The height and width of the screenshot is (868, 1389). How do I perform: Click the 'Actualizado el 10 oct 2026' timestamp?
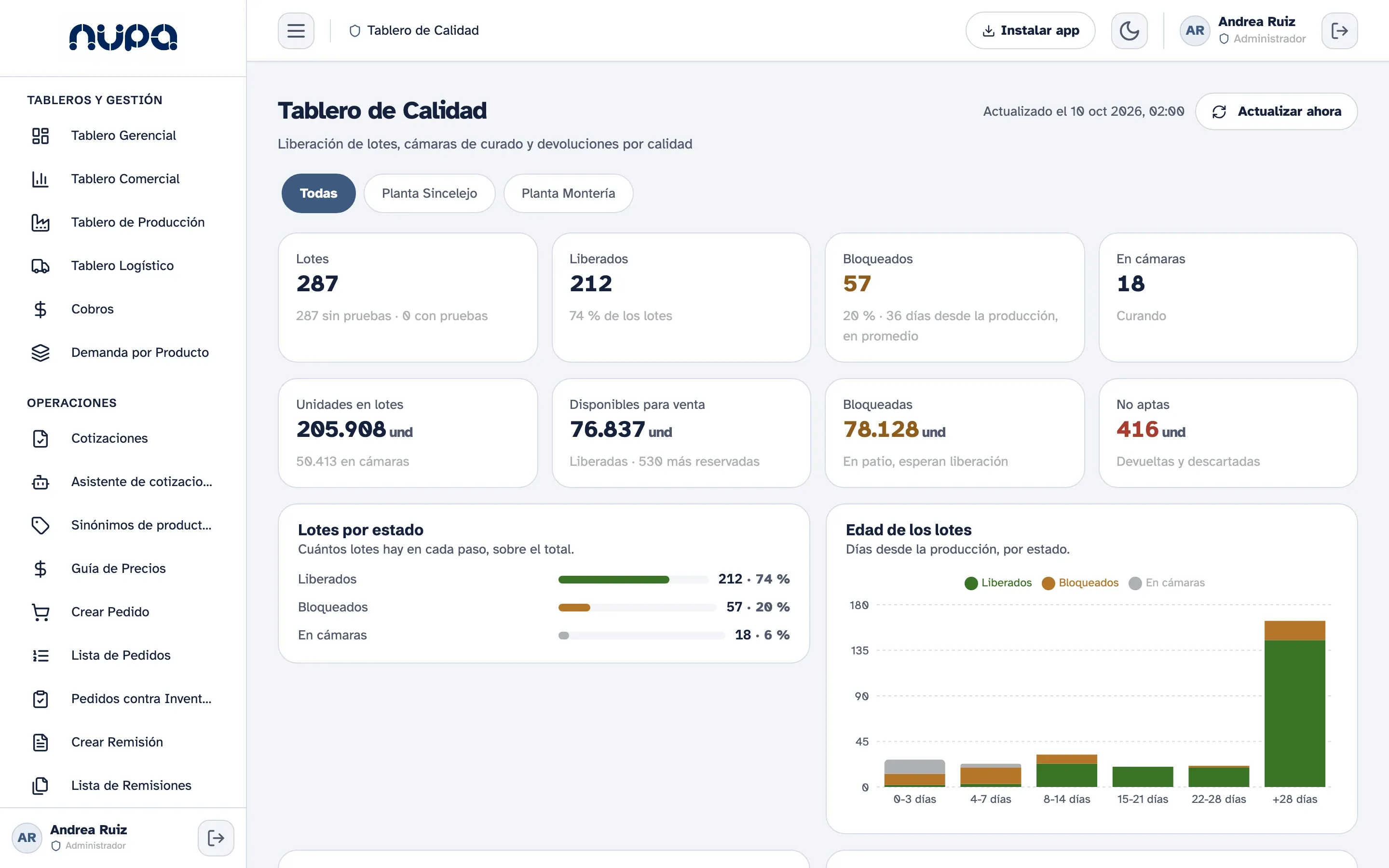point(1083,111)
